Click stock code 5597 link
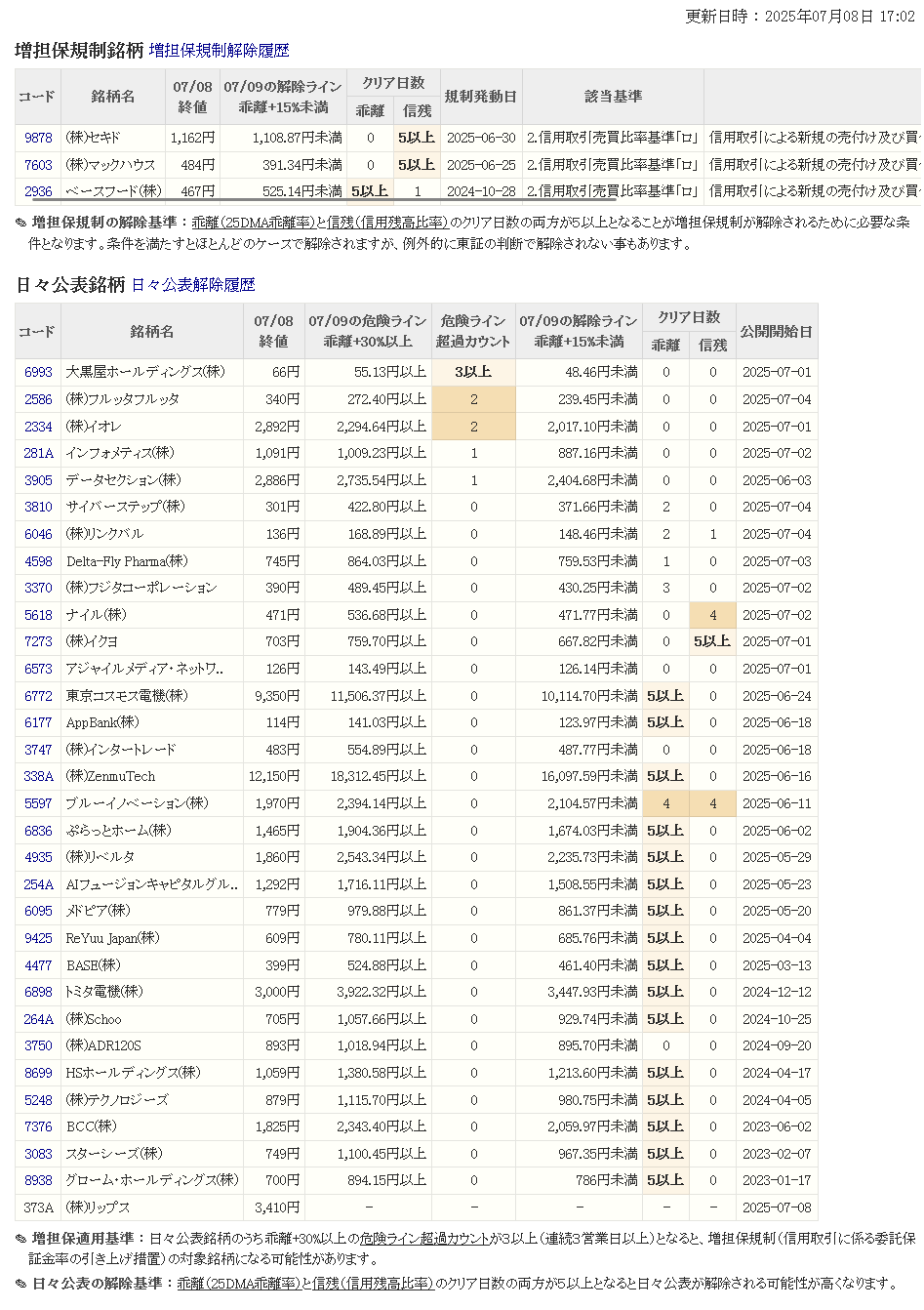The image size is (924, 1310). coord(38,803)
